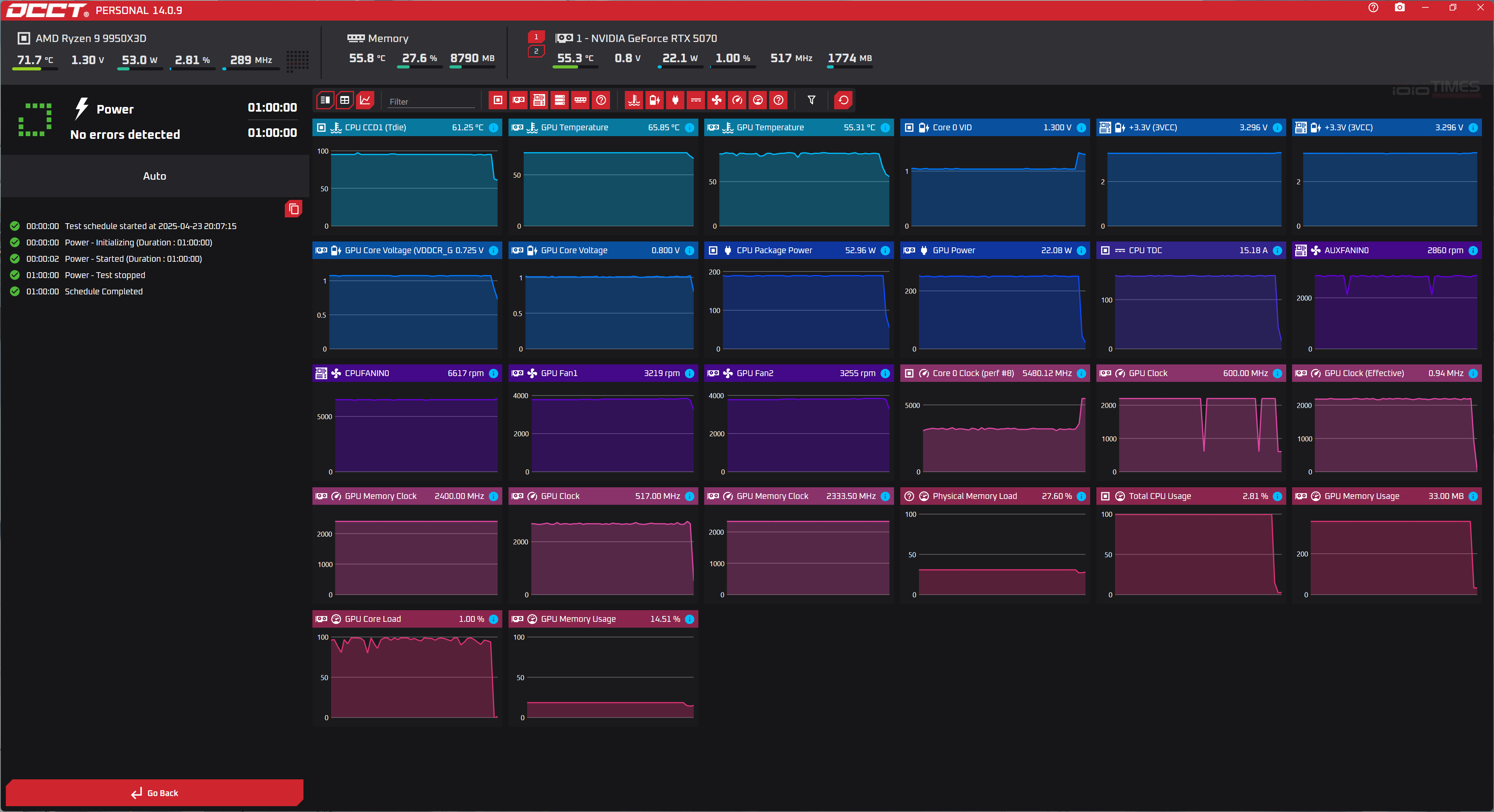The width and height of the screenshot is (1494, 812).
Task: Toggle the temperature sensor type filter
Action: (634, 100)
